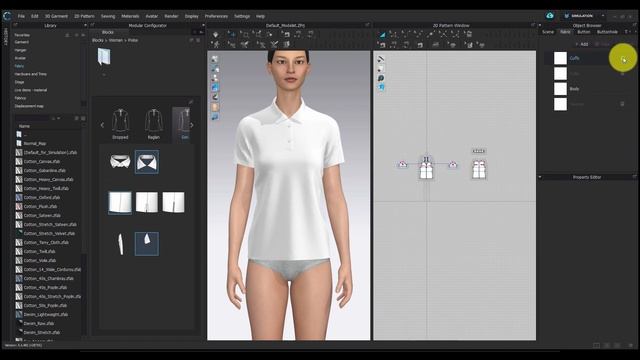Viewport: 640px width, 360px height.
Task: Open the Library panel title dropdown arrow
Action: (85, 25)
